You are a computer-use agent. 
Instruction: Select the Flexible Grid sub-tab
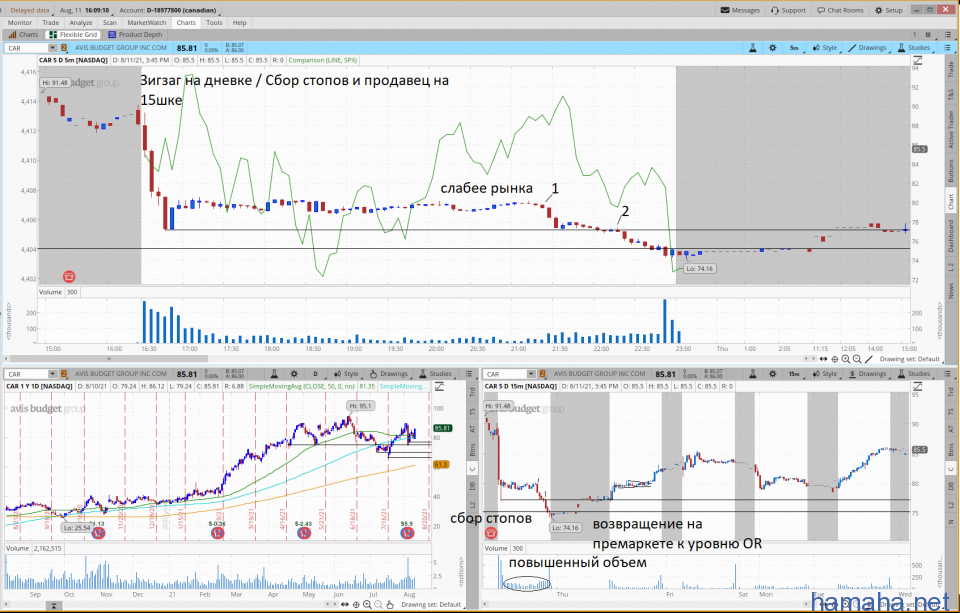pos(73,35)
